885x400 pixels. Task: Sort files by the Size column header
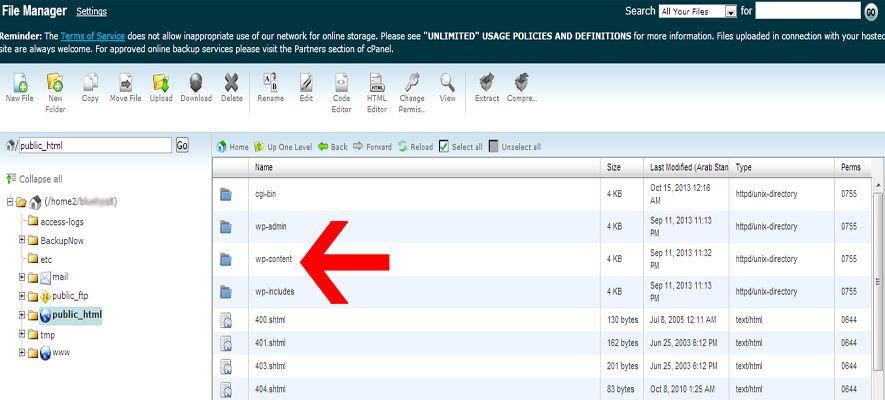pos(614,167)
